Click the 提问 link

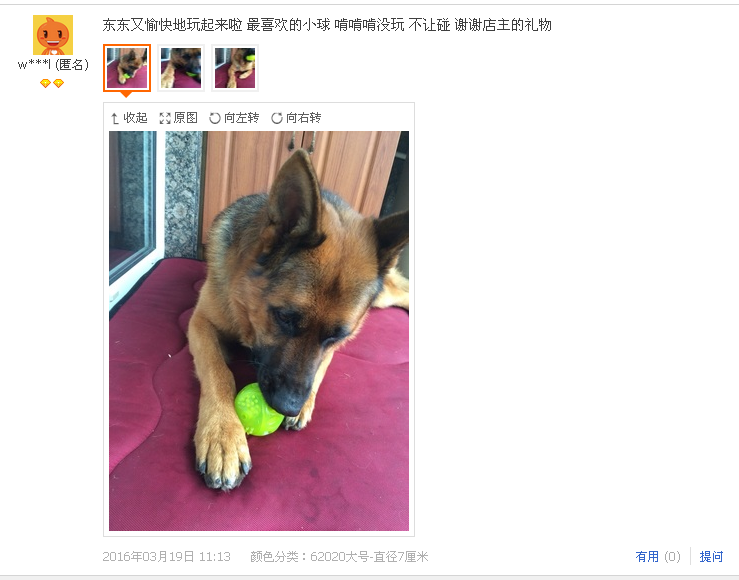click(x=711, y=557)
